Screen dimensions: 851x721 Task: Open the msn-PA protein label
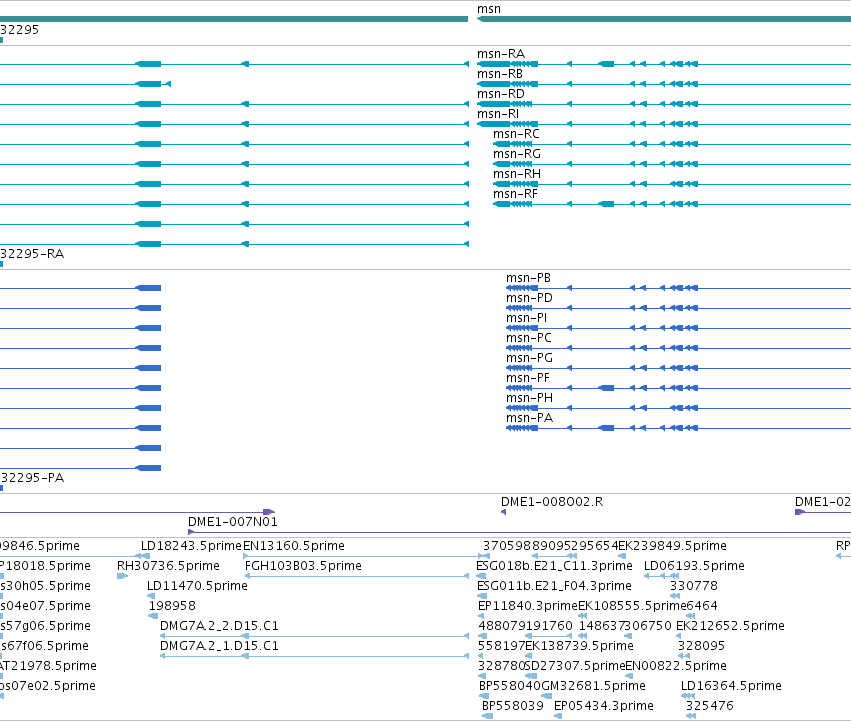point(529,419)
